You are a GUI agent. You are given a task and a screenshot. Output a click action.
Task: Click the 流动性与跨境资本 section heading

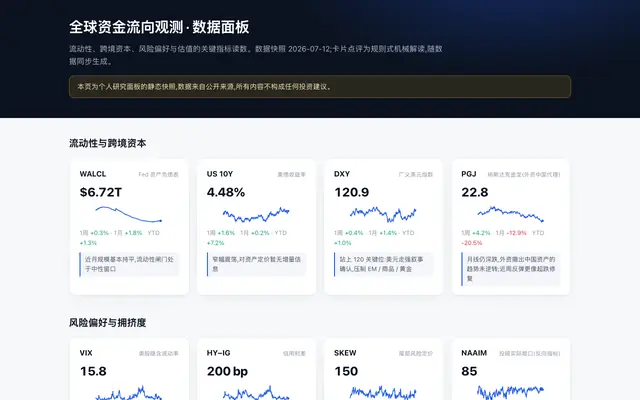[x=107, y=143]
